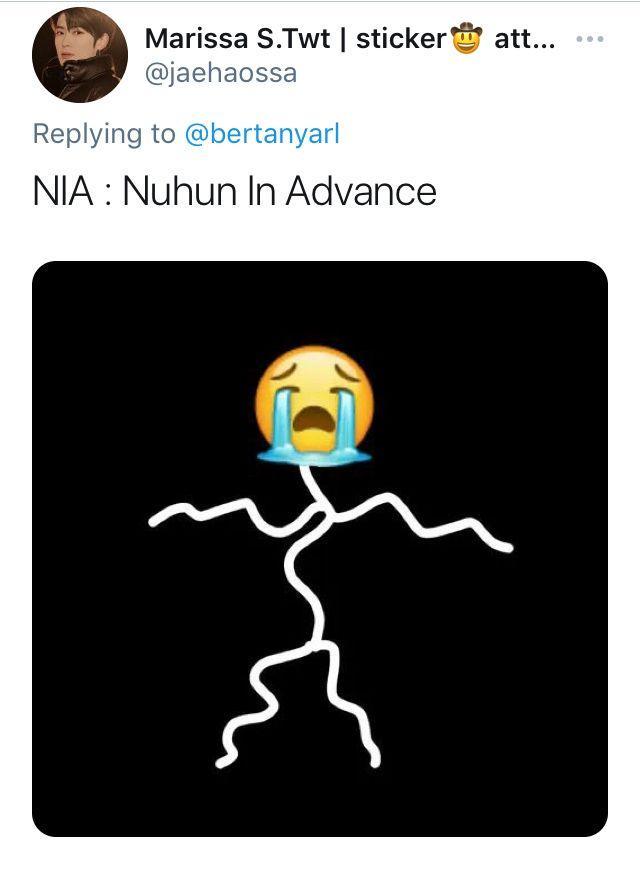Click the truncated "att..." part of name

click(524, 39)
